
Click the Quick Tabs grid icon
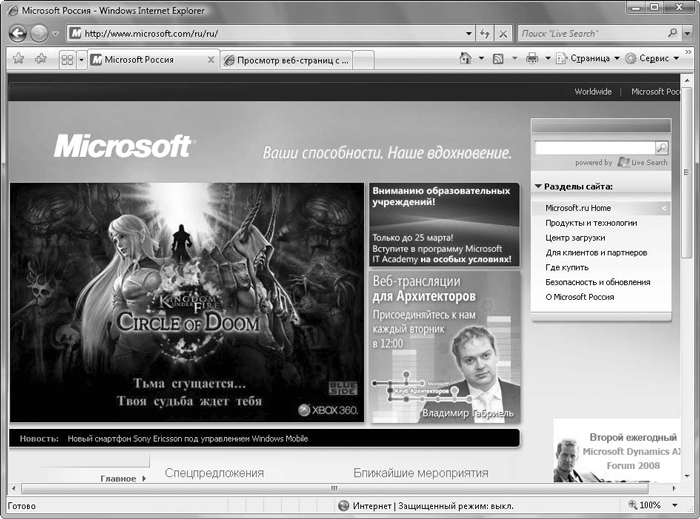click(x=67, y=60)
